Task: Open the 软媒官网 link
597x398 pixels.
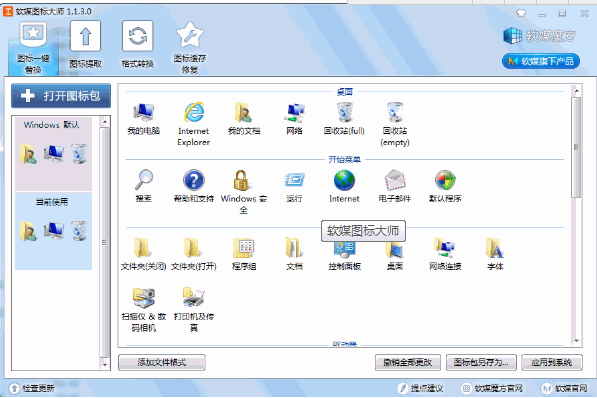Action: 565,388
